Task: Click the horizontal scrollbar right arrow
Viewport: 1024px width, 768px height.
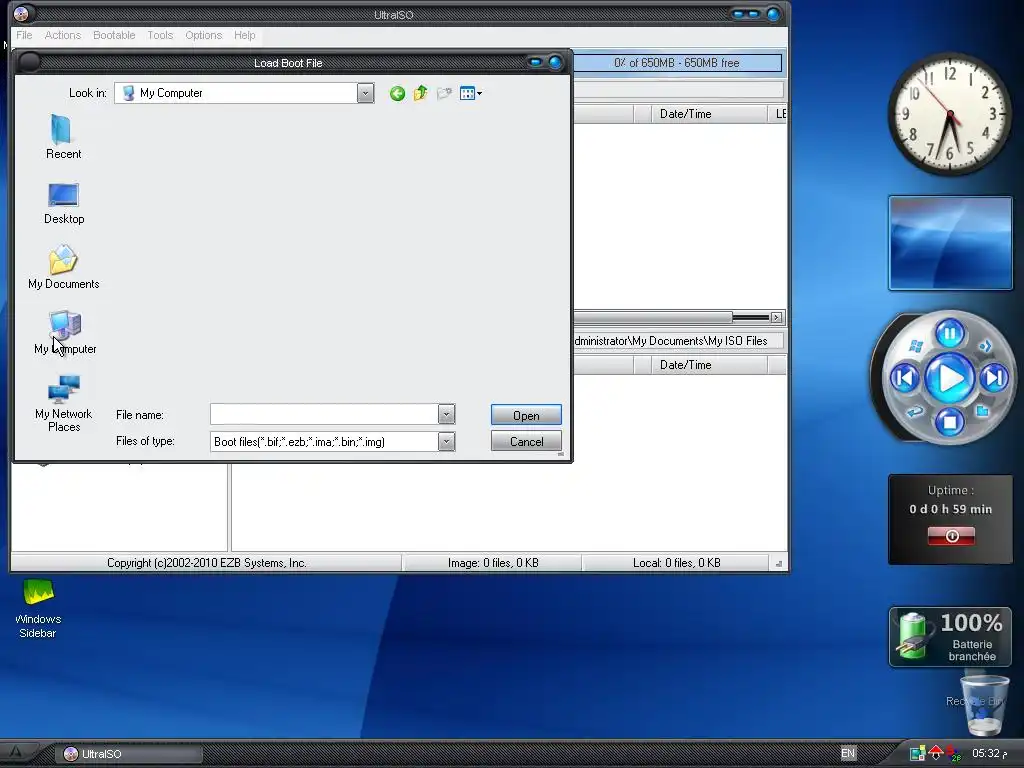Action: tap(776, 317)
